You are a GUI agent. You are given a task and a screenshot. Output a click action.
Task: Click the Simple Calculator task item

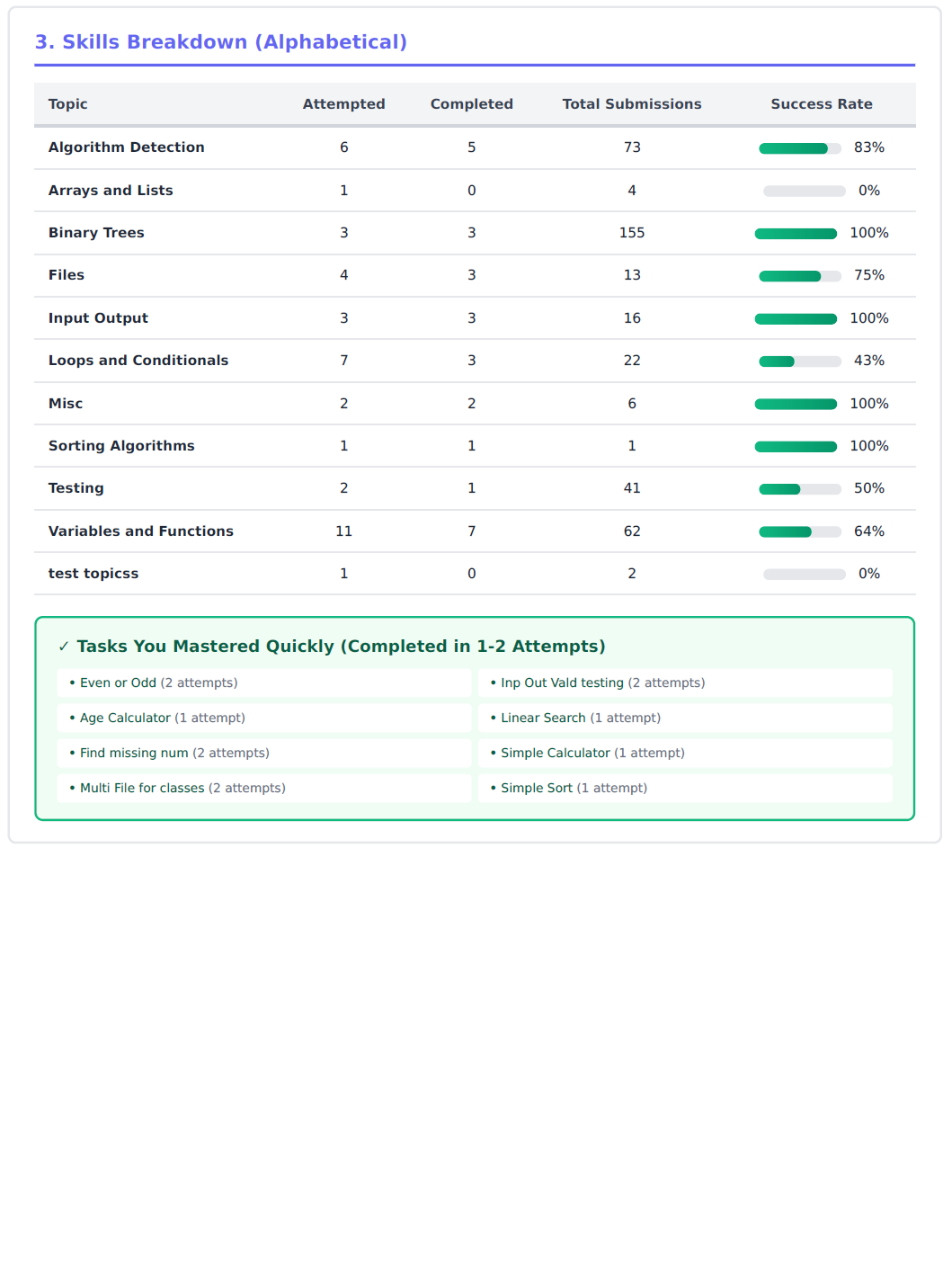(555, 754)
